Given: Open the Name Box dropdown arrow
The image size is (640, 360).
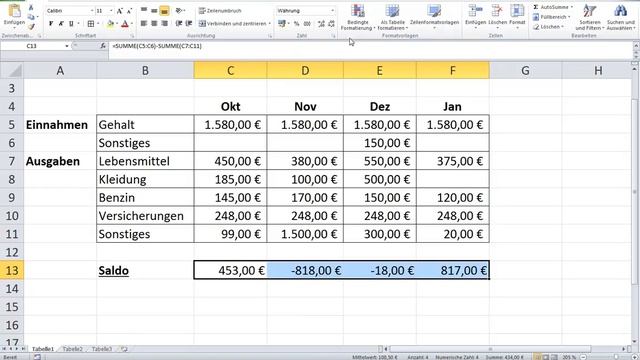Looking at the screenshot, I should (67, 46).
